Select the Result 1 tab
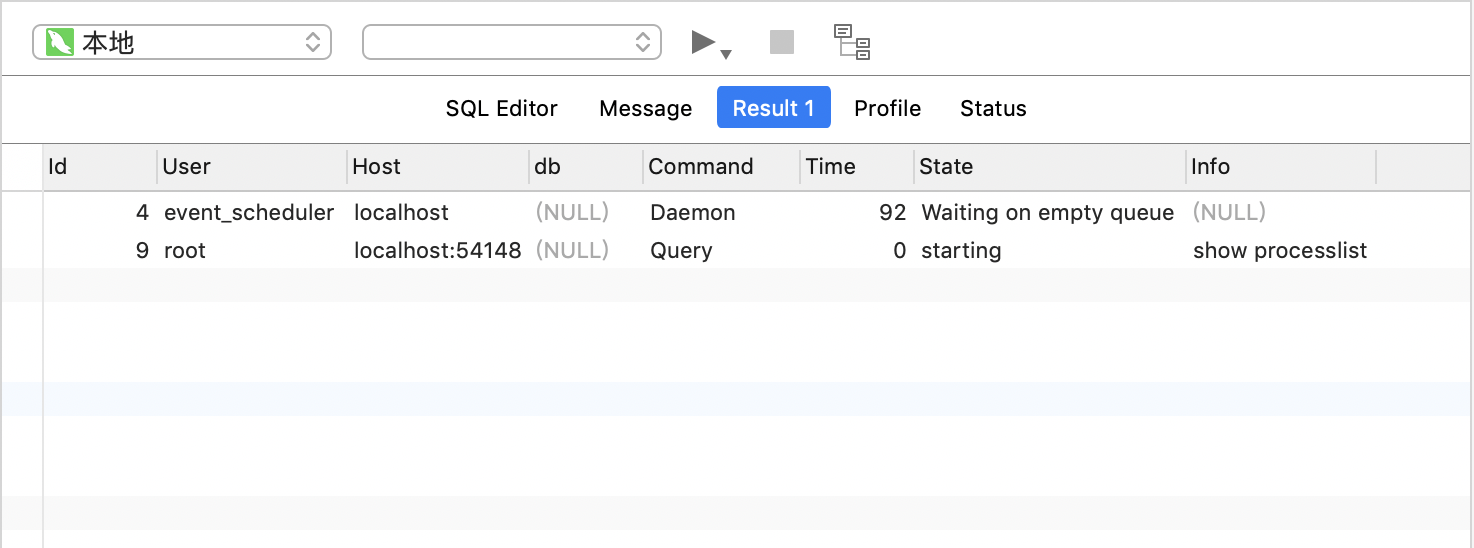The width and height of the screenshot is (1474, 548). (774, 108)
